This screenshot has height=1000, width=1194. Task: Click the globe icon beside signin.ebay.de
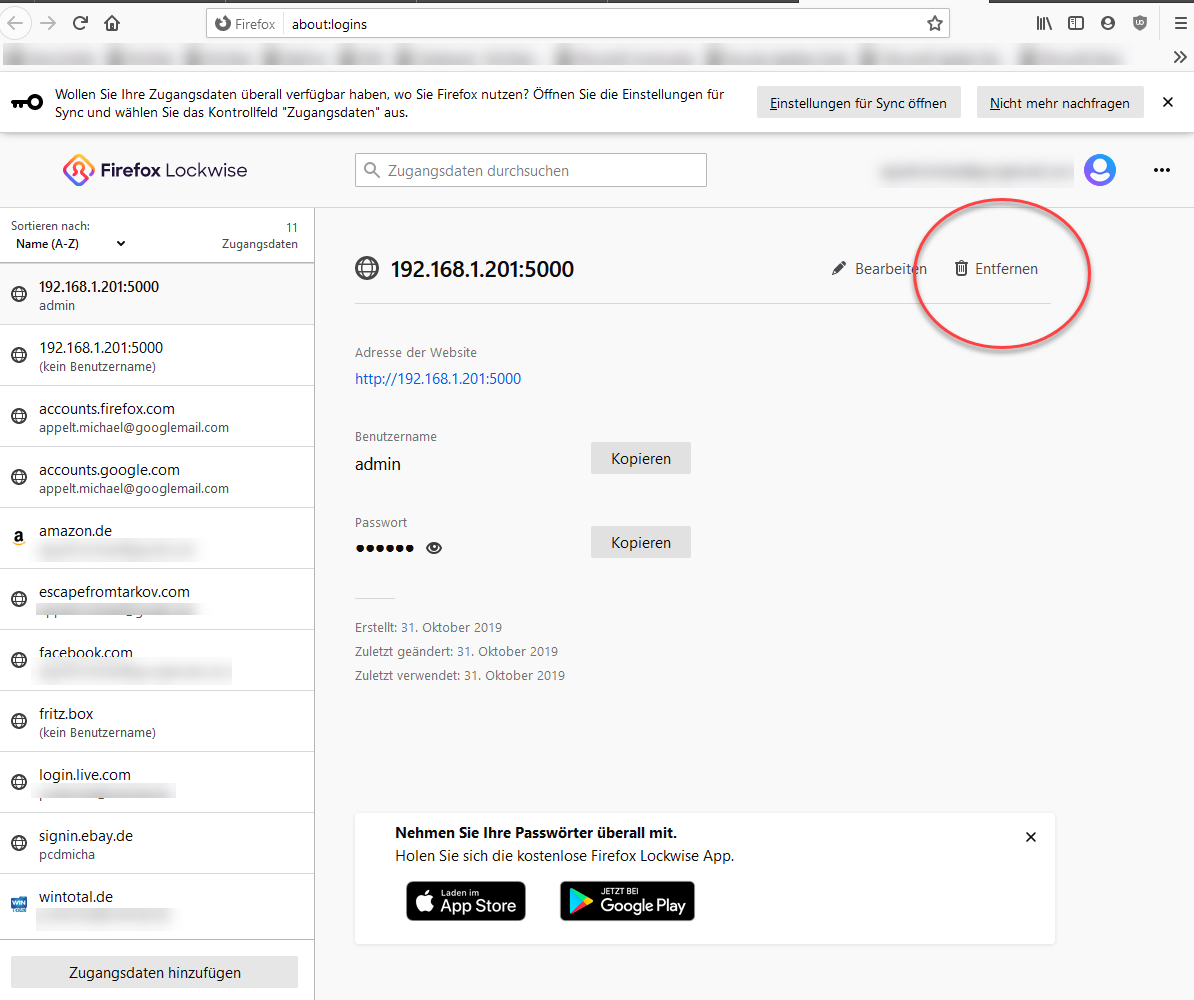19,842
